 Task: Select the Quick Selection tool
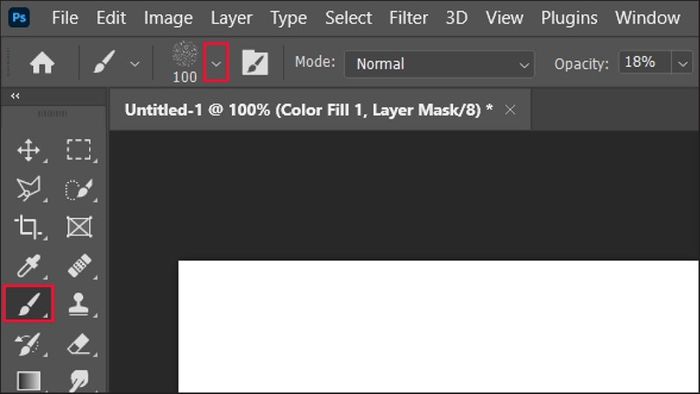point(79,189)
